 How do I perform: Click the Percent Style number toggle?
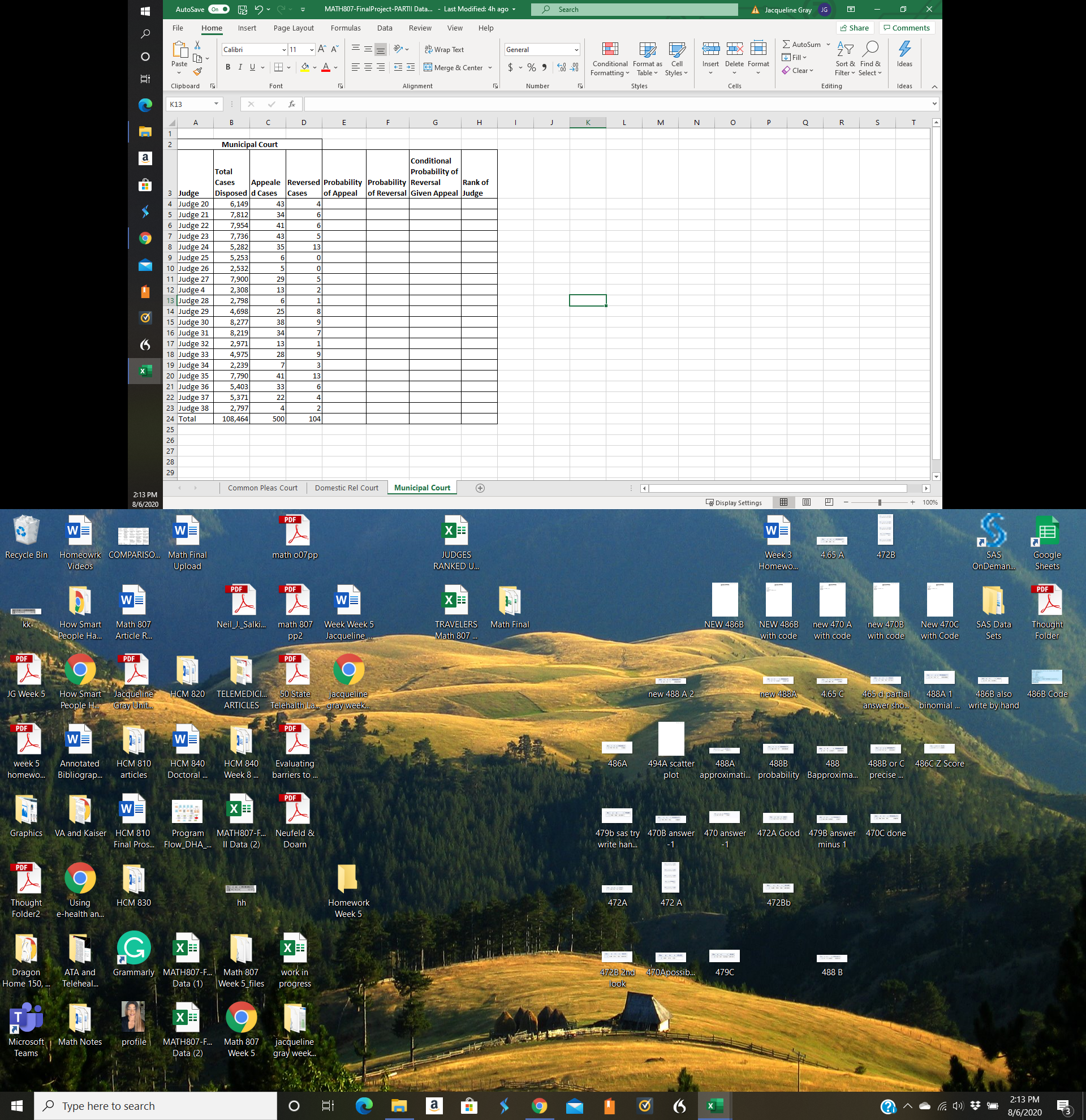531,67
